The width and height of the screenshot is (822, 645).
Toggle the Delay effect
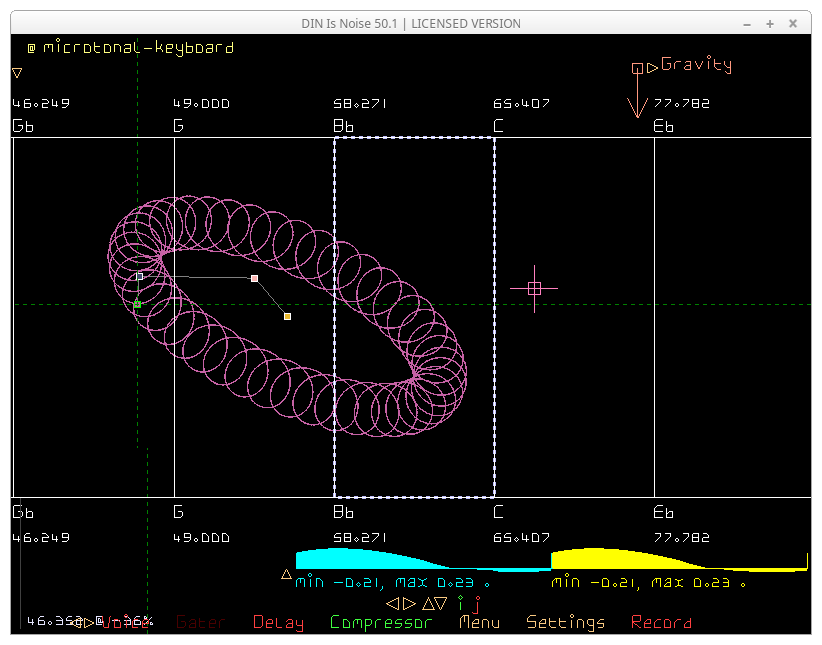pos(278,622)
